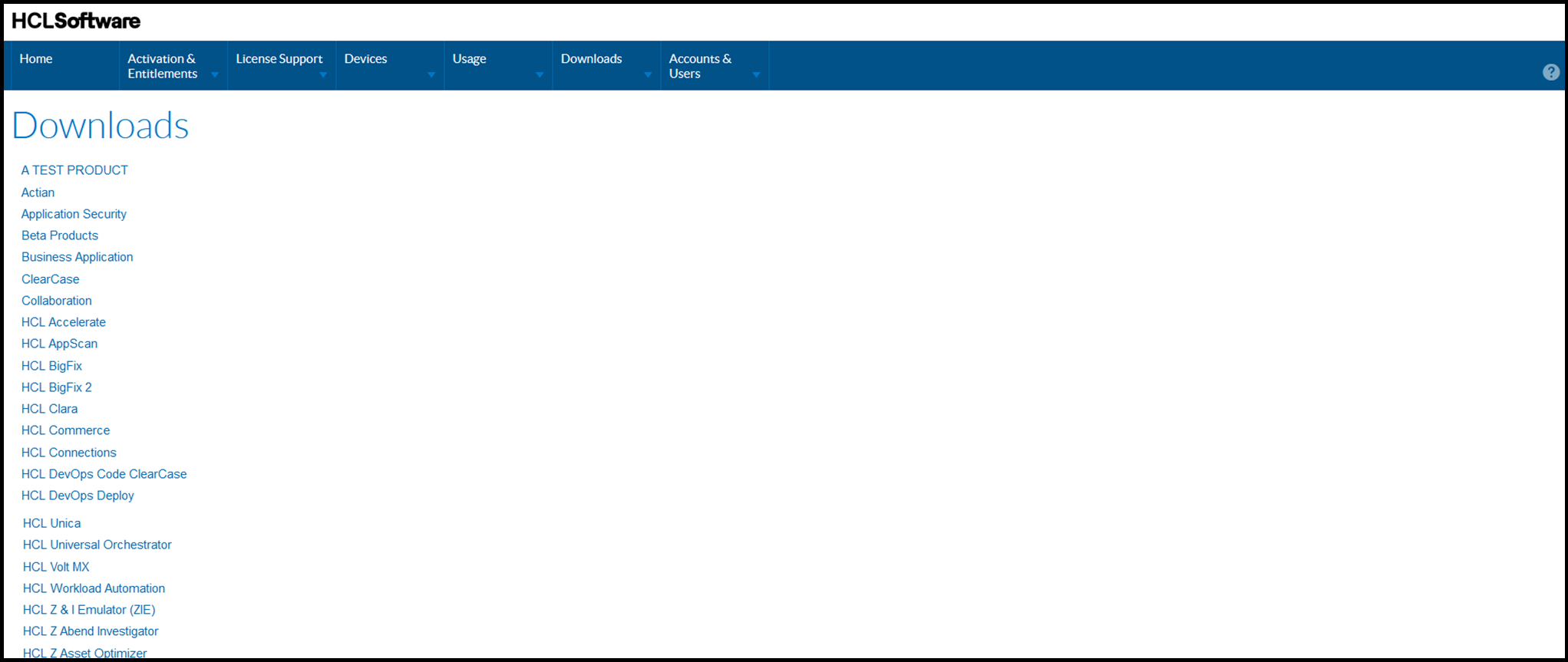
Task: Open the Collaboration link
Action: tap(56, 301)
